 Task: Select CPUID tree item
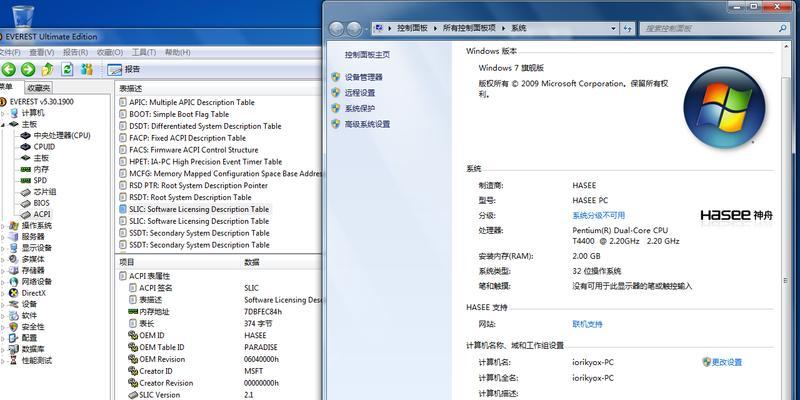[x=44, y=147]
